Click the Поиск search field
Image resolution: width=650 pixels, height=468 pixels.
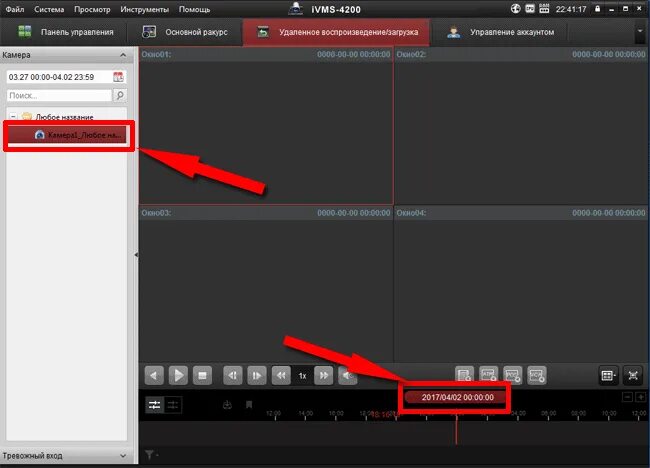click(59, 95)
